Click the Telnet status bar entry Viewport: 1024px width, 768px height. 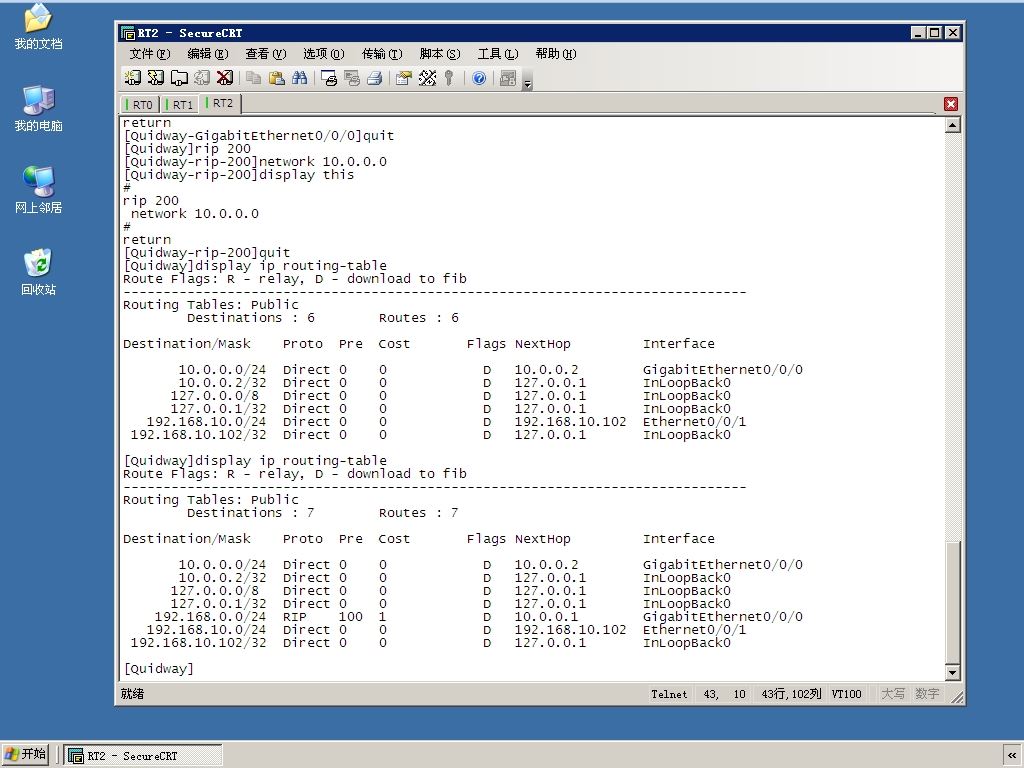pos(669,694)
